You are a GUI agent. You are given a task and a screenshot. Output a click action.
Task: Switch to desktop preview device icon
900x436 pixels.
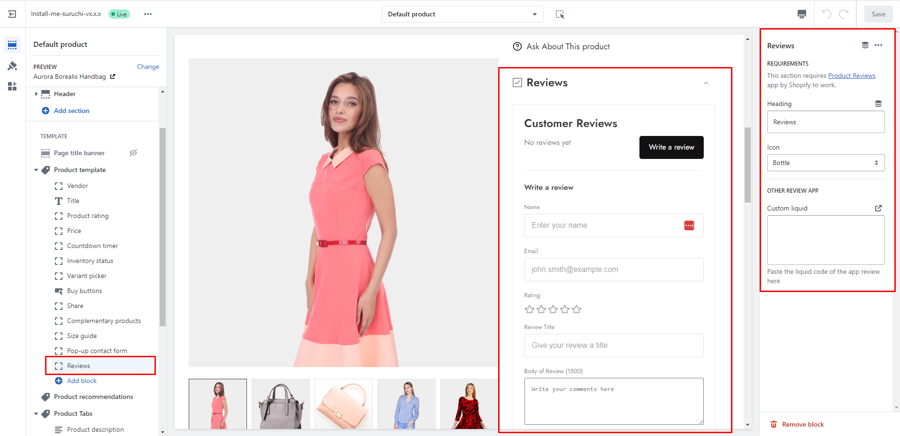(x=801, y=14)
